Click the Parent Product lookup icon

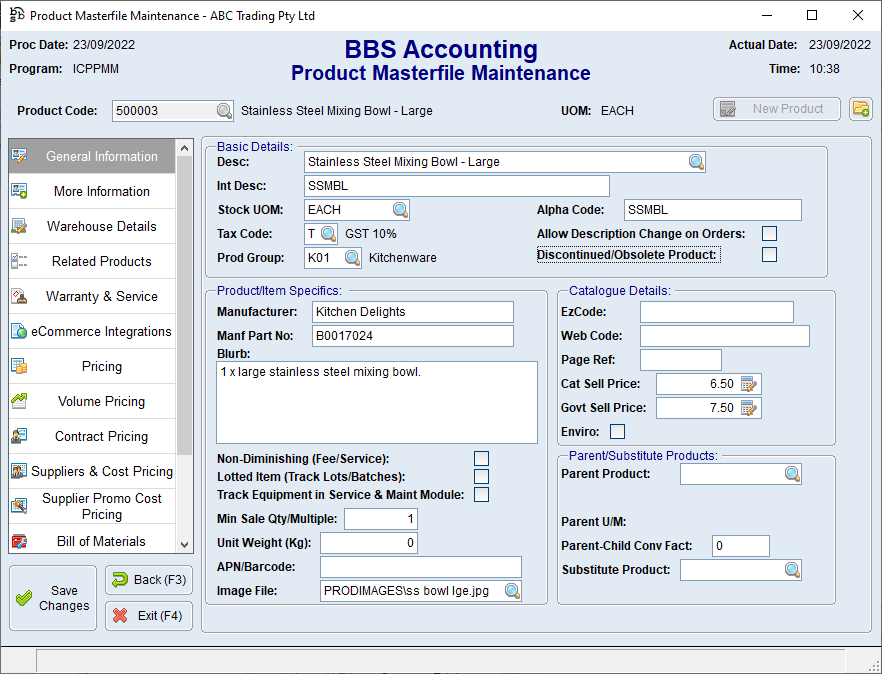click(792, 474)
